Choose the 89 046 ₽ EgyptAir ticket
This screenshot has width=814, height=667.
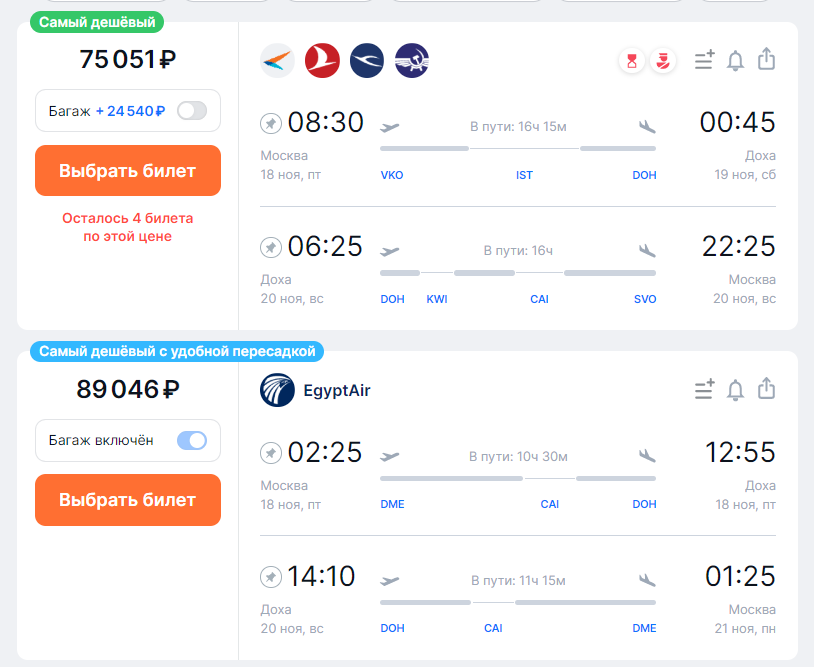128,500
